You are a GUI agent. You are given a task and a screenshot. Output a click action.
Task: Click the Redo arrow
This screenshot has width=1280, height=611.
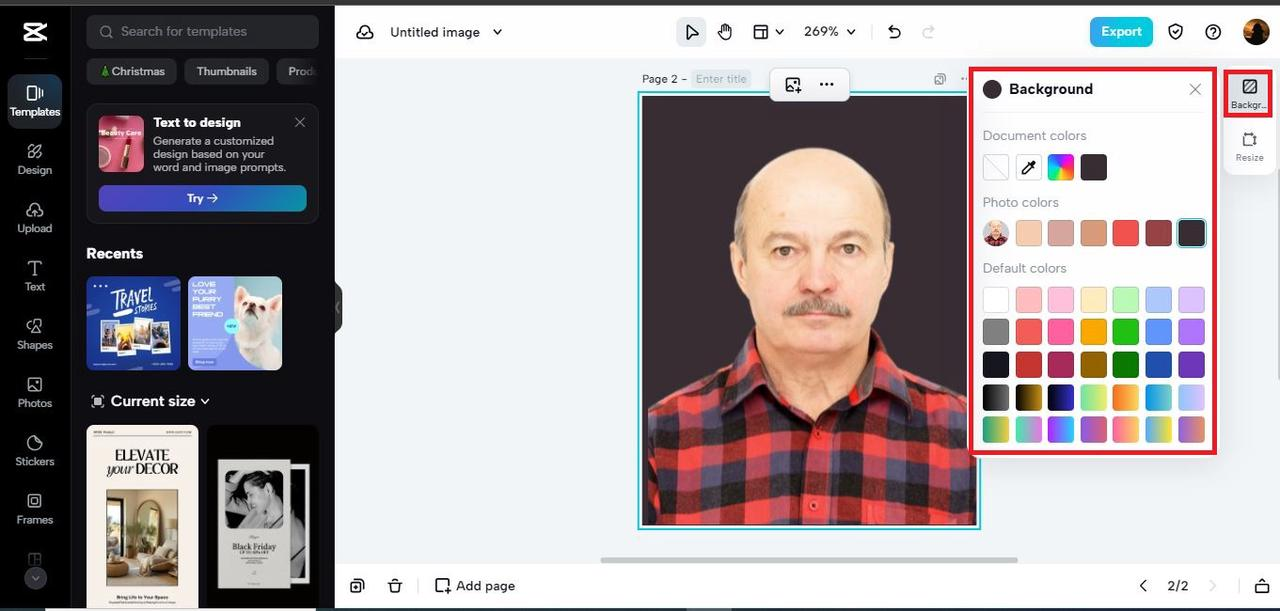[928, 32]
